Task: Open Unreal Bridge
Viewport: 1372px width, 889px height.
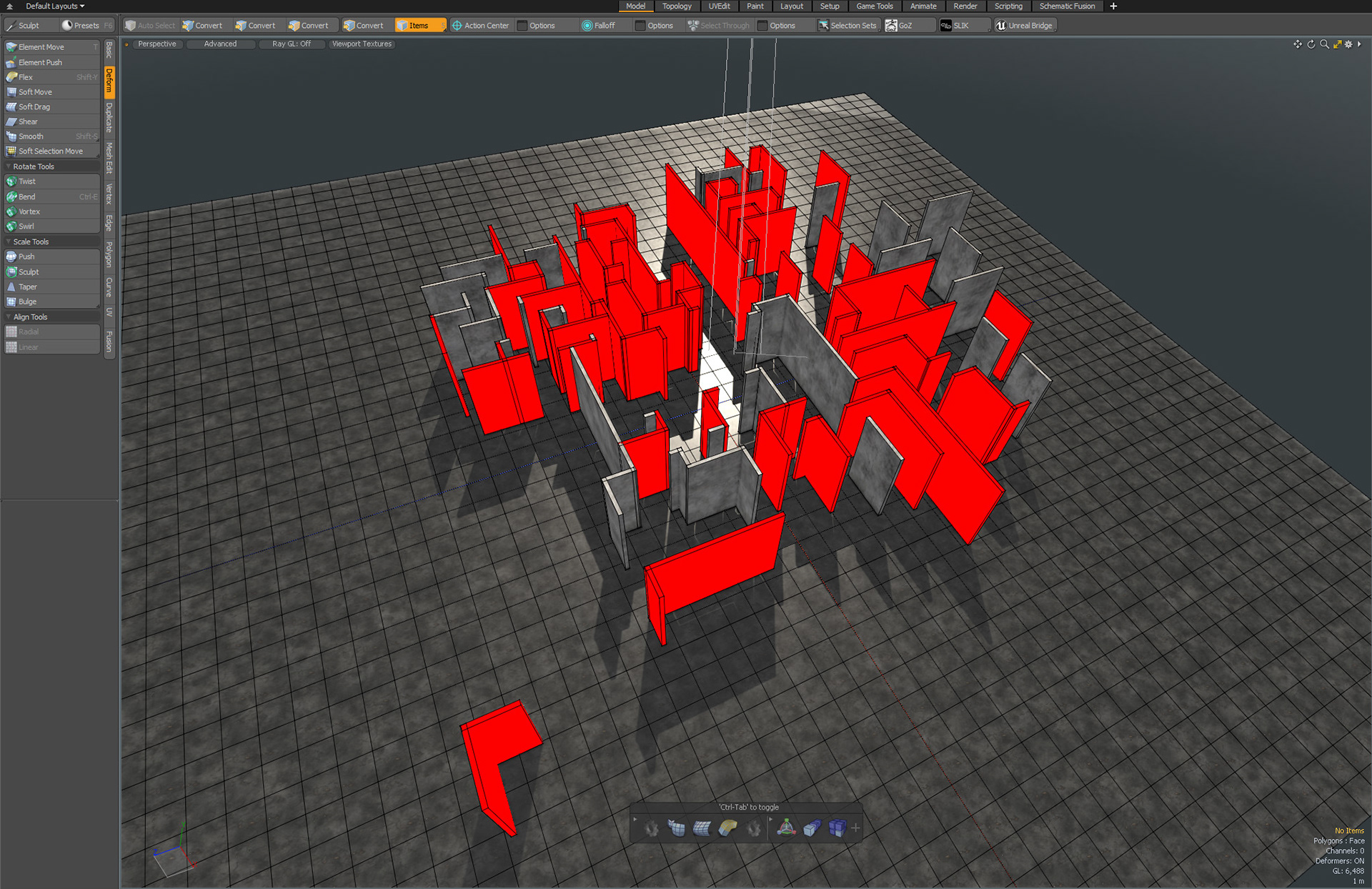Action: 1025,26
